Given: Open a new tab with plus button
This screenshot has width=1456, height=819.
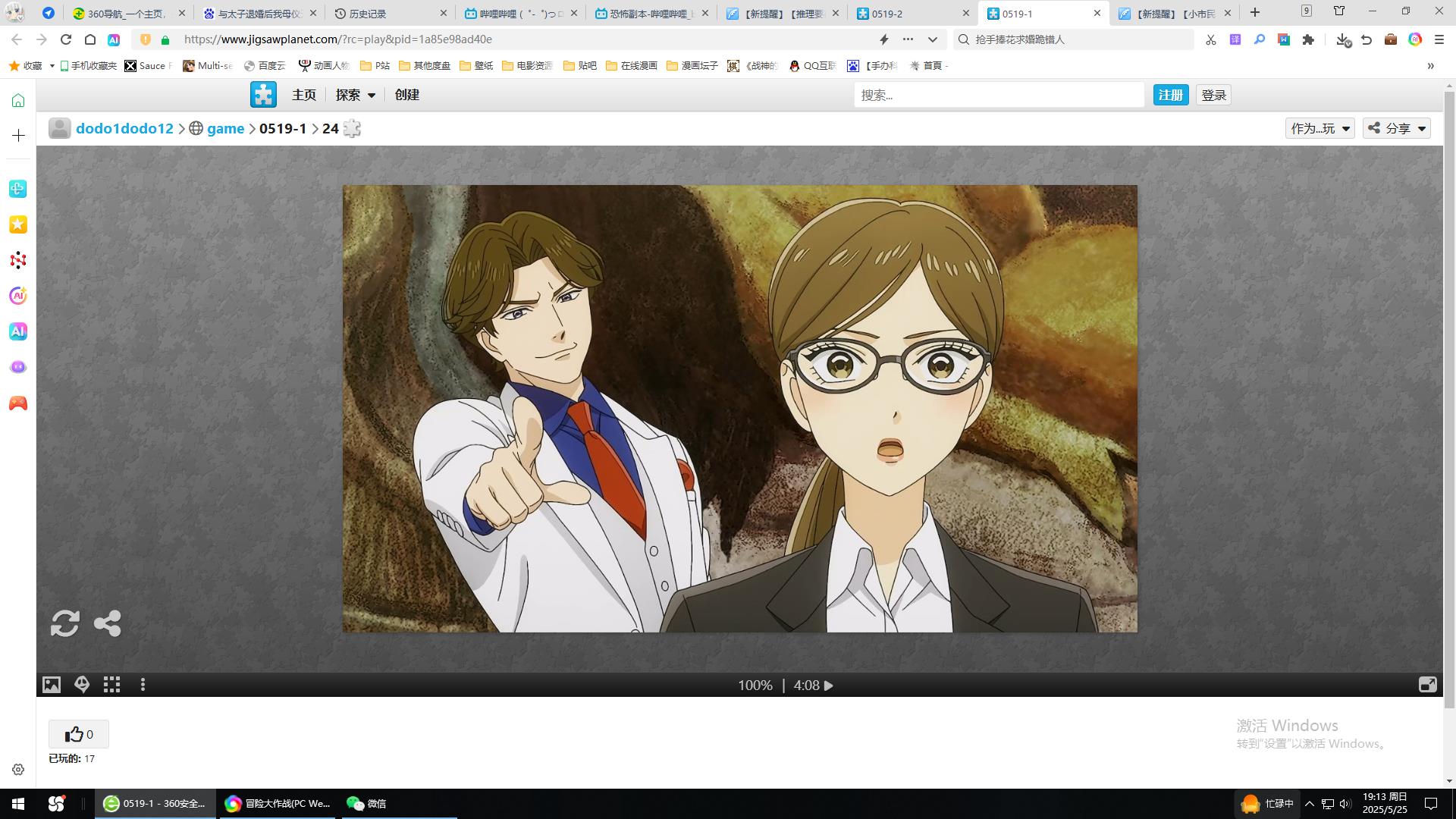Looking at the screenshot, I should coord(1255,12).
